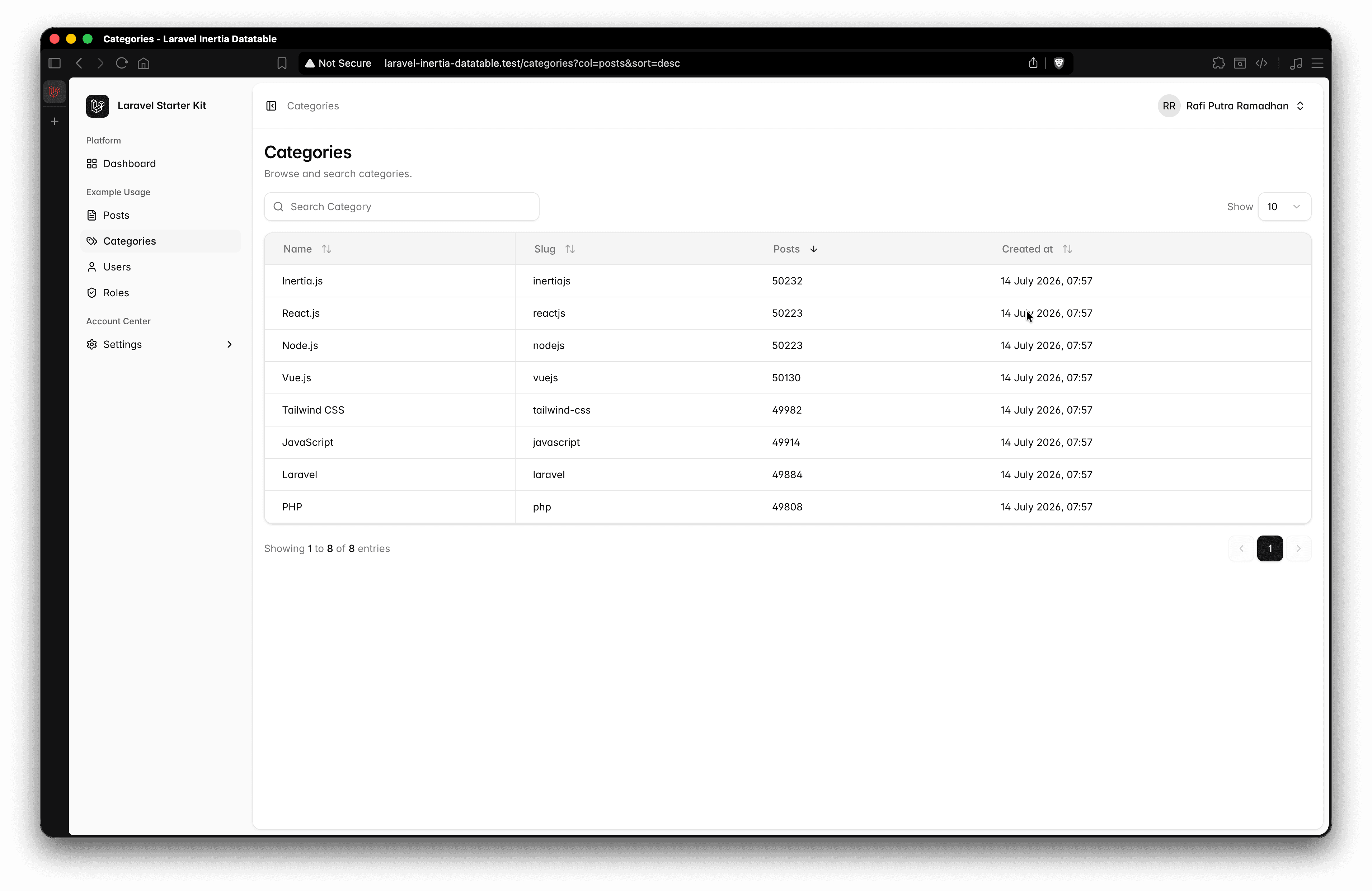Open the Brave shields lion icon

[x=1058, y=63]
